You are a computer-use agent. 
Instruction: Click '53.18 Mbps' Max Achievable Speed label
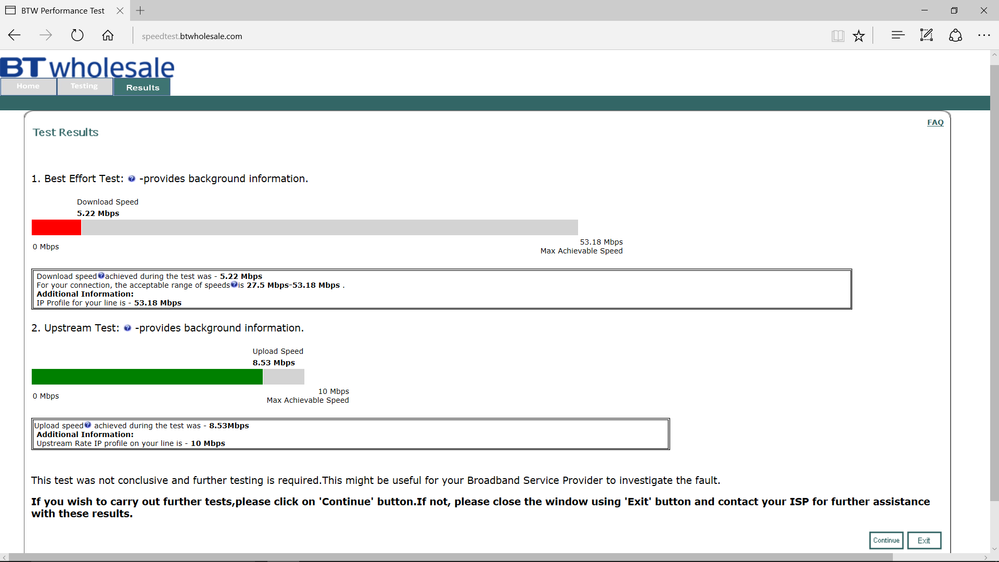pyautogui.click(x=601, y=242)
